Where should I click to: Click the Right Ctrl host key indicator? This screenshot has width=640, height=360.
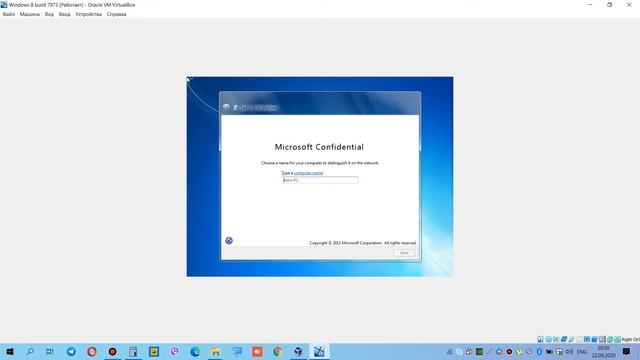pyautogui.click(x=631, y=340)
